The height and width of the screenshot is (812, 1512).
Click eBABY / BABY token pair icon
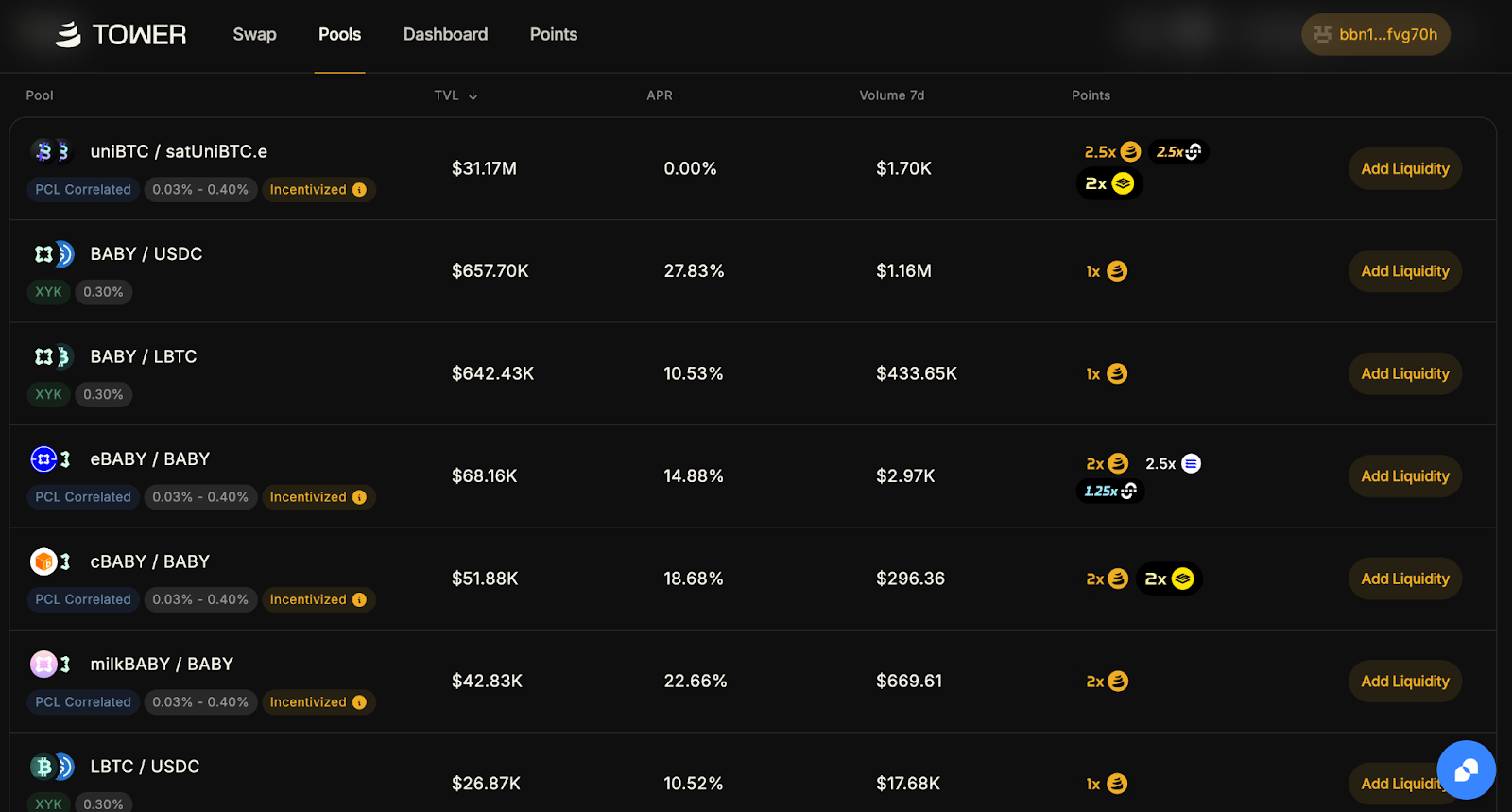52,458
